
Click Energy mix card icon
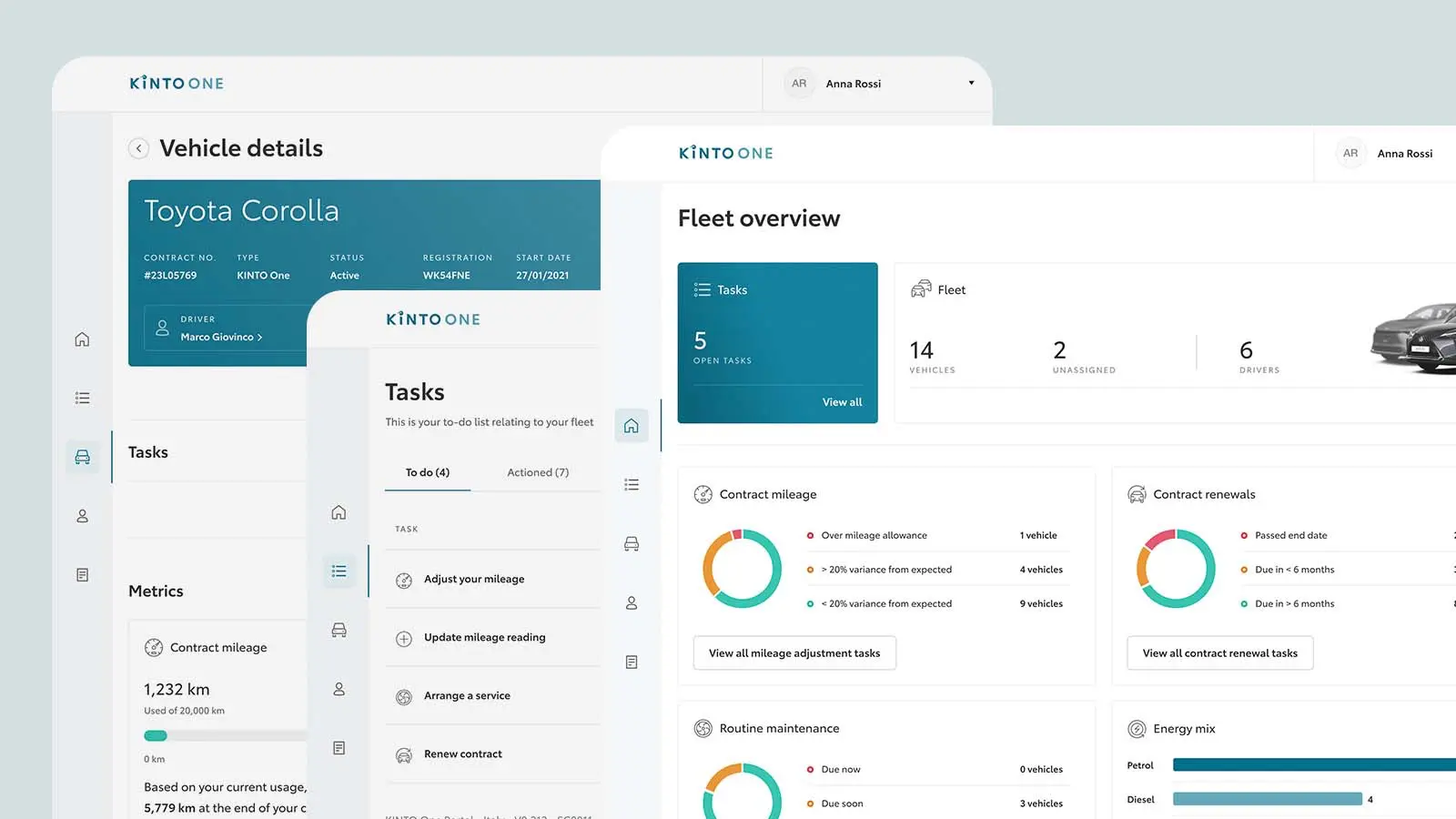(1137, 729)
